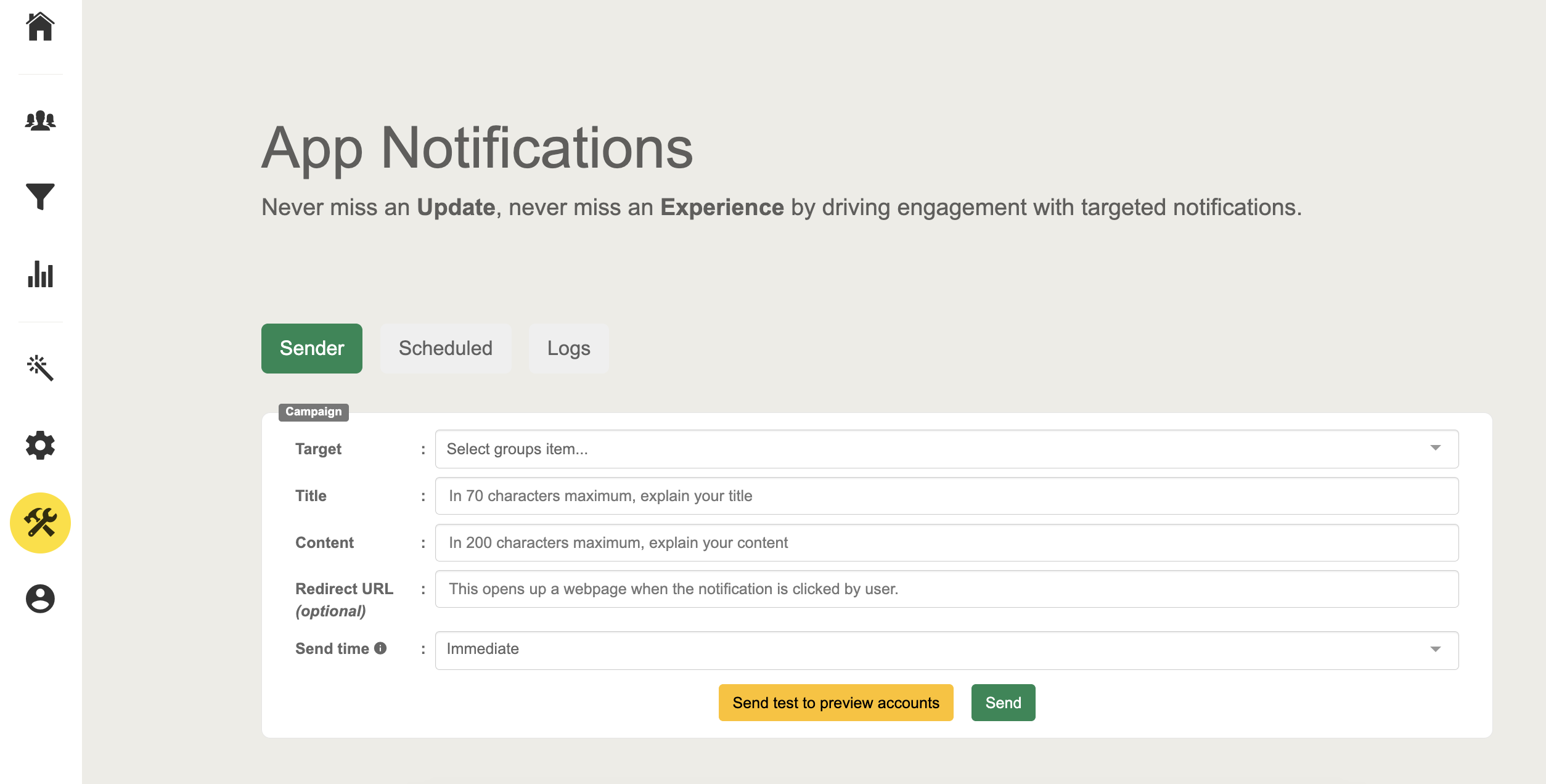Focus the Title input field
Image resolution: width=1546 pixels, height=784 pixels.
click(x=946, y=496)
